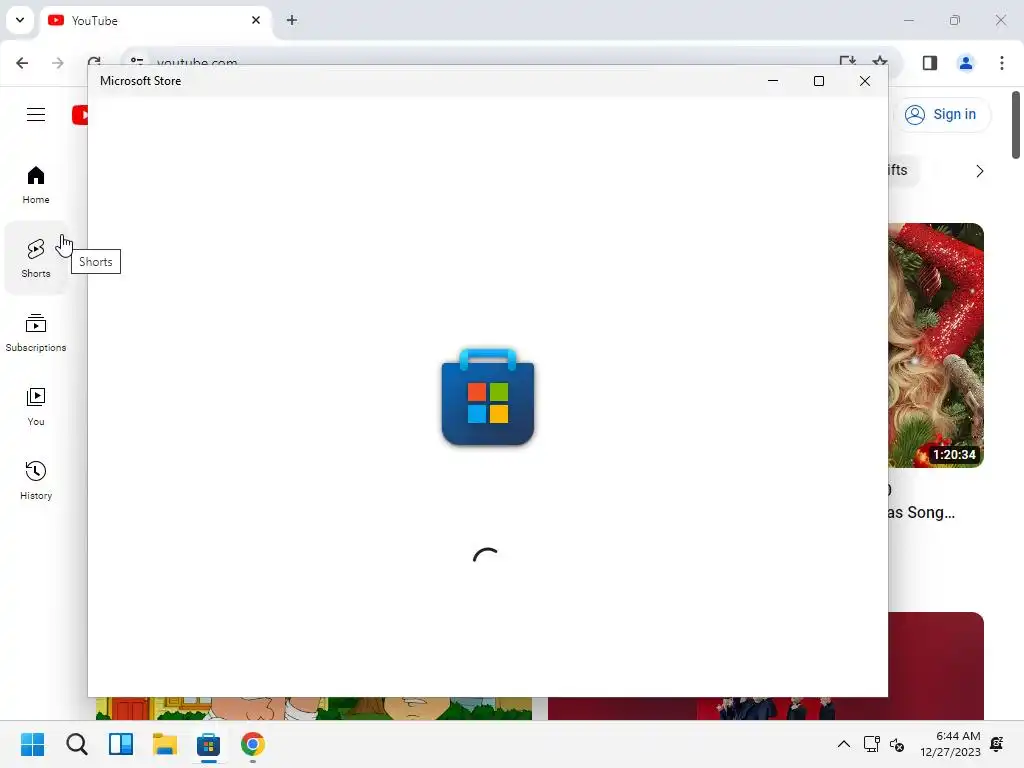Go back in Chrome
Screen dimensions: 1024x768
[22, 63]
